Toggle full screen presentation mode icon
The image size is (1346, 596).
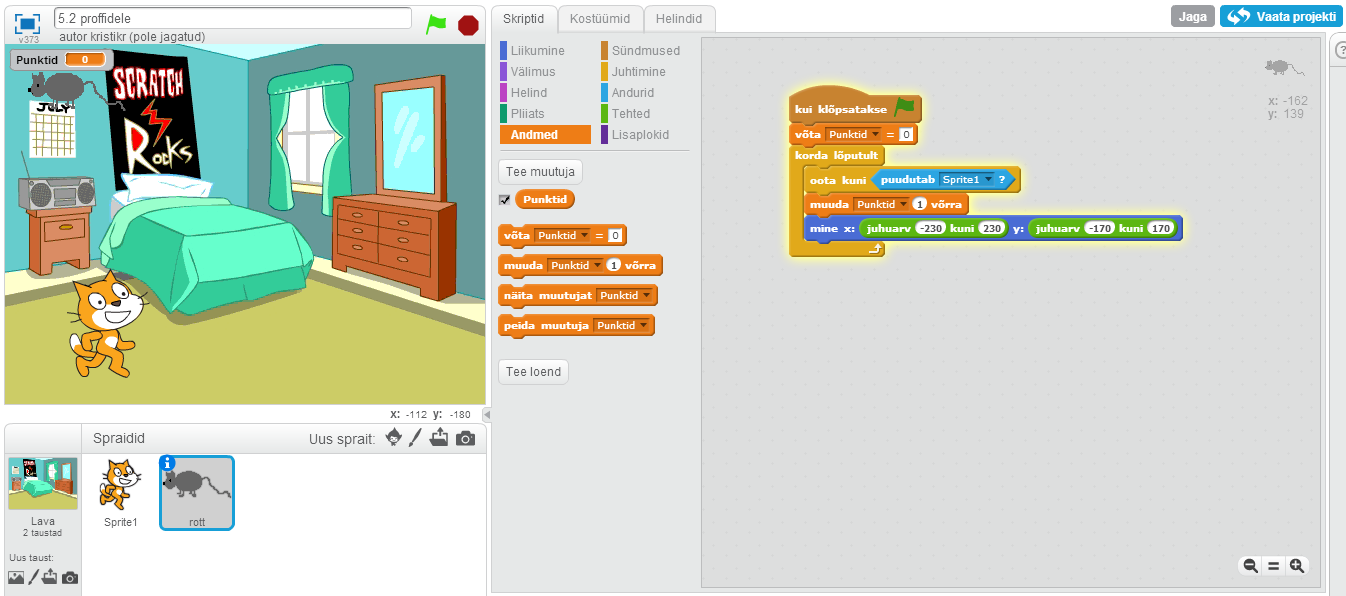pos(28,23)
